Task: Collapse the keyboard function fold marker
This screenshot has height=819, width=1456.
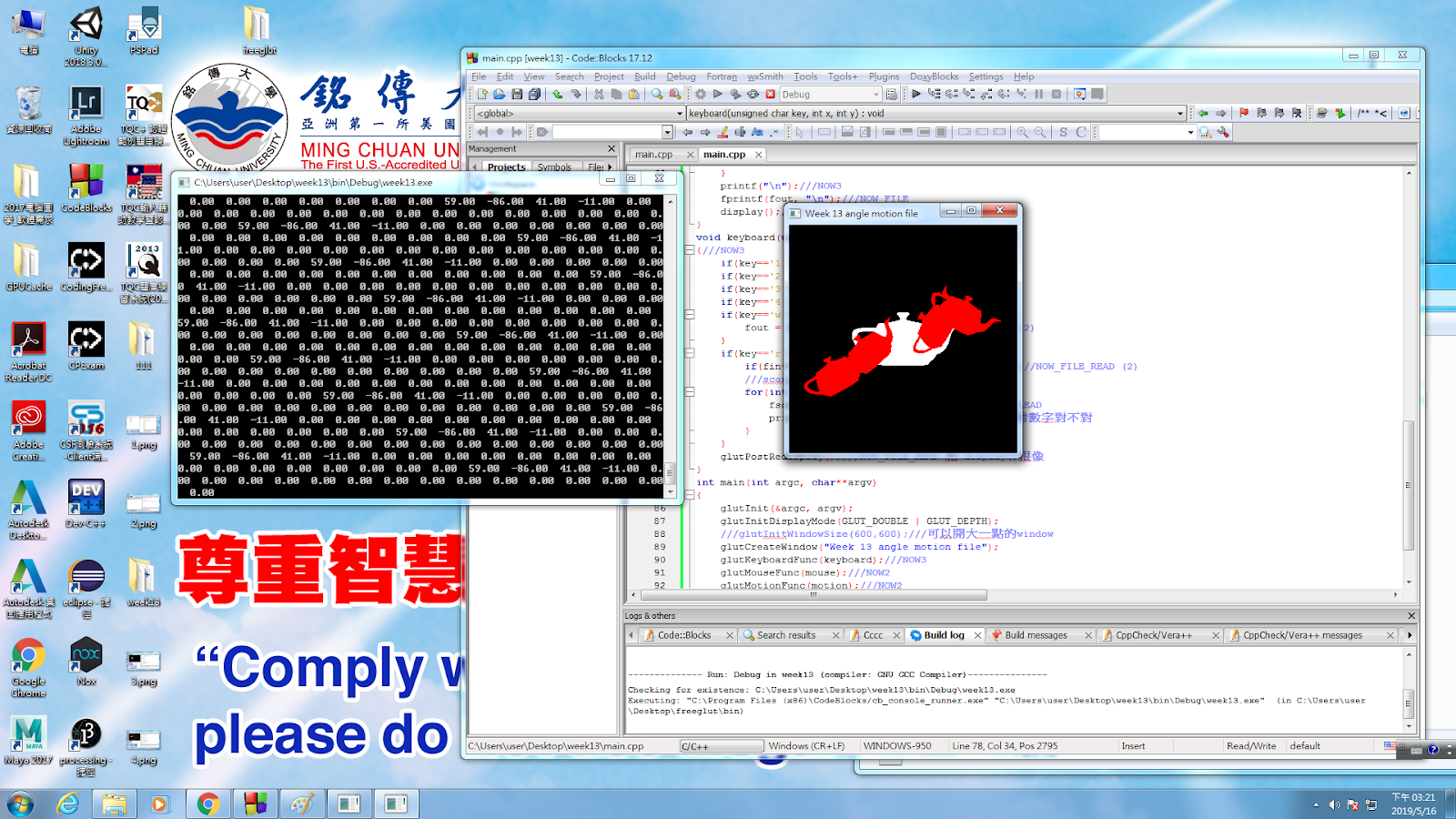Action: 689,250
